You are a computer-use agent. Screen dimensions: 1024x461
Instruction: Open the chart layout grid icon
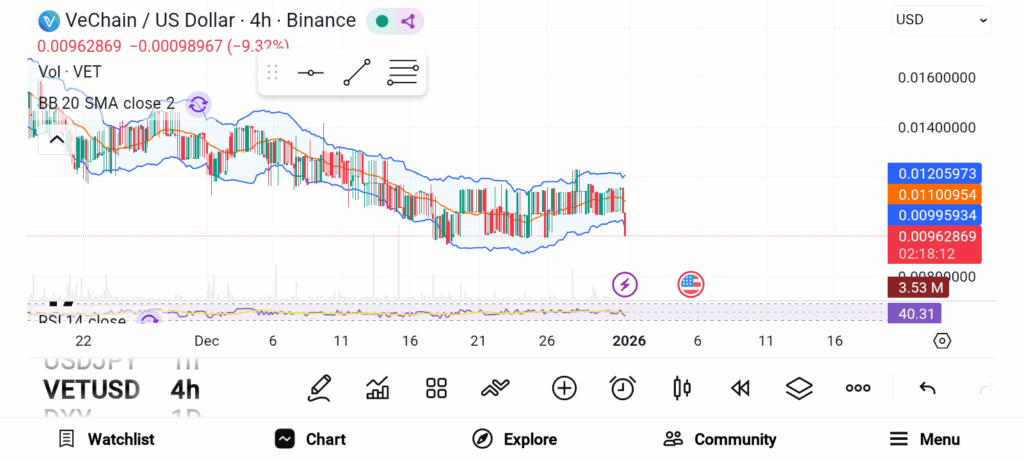[436, 388]
